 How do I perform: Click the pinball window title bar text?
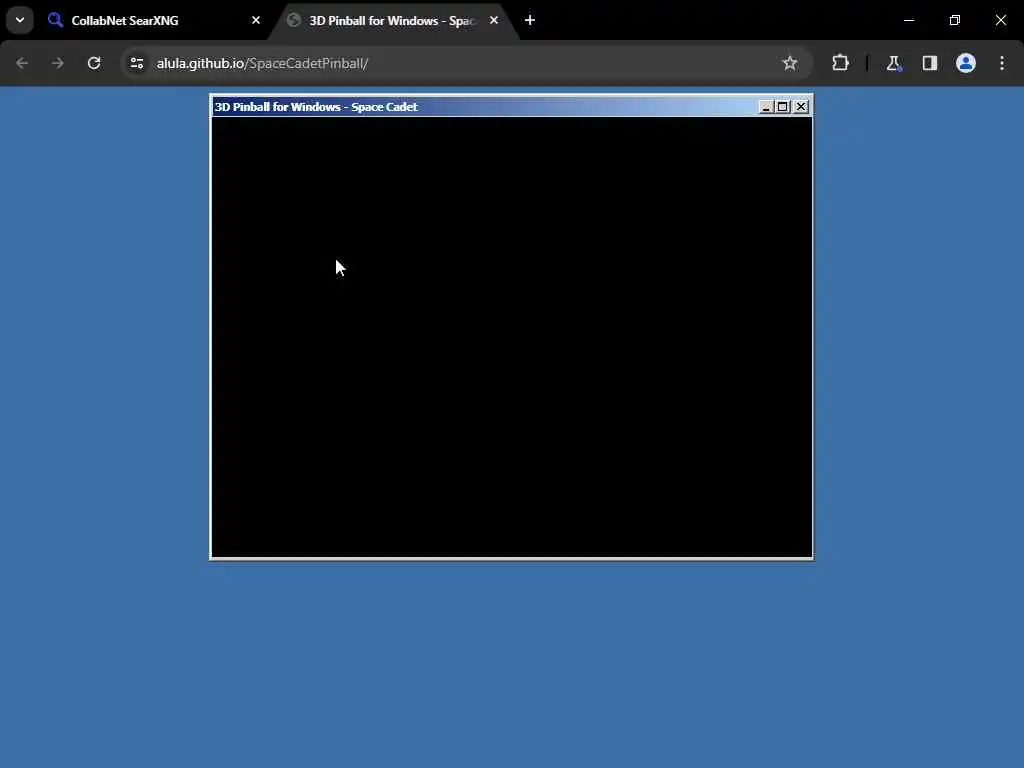[316, 107]
